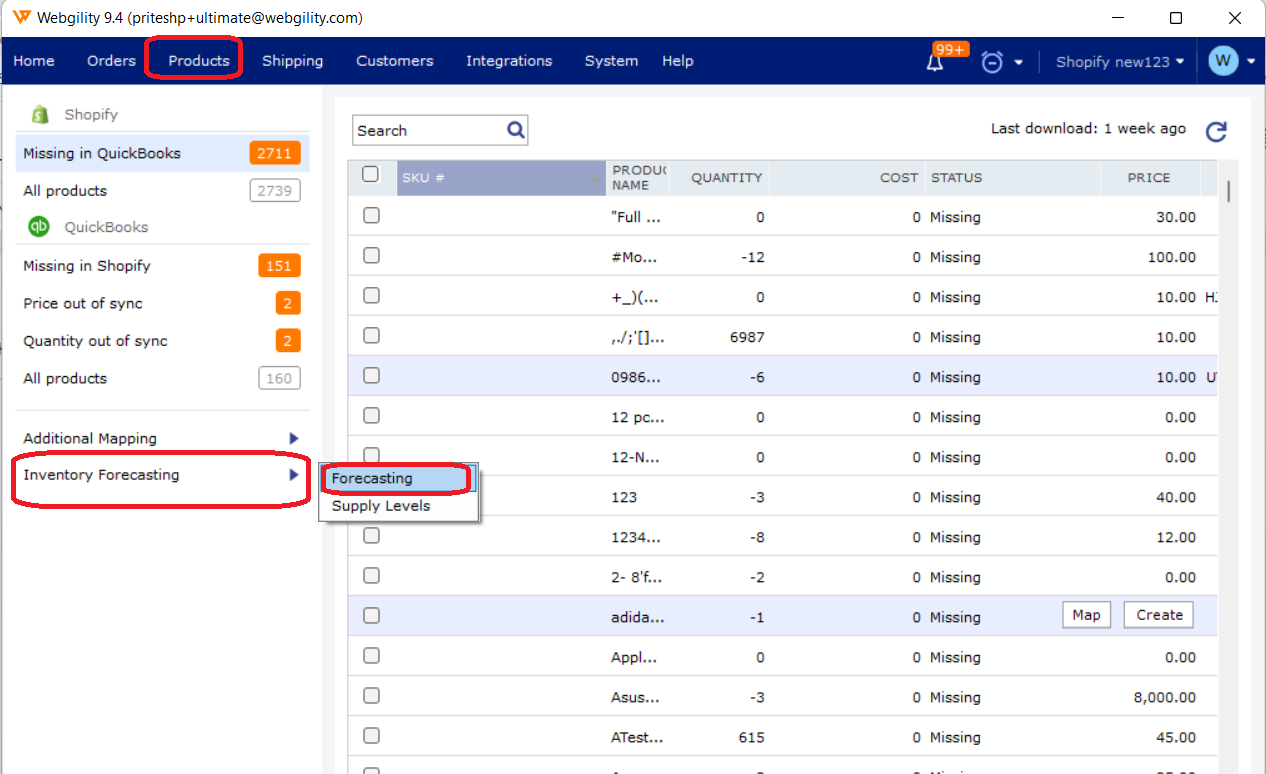This screenshot has width=1266, height=774.
Task: Click the W user avatar icon
Action: click(1223, 61)
